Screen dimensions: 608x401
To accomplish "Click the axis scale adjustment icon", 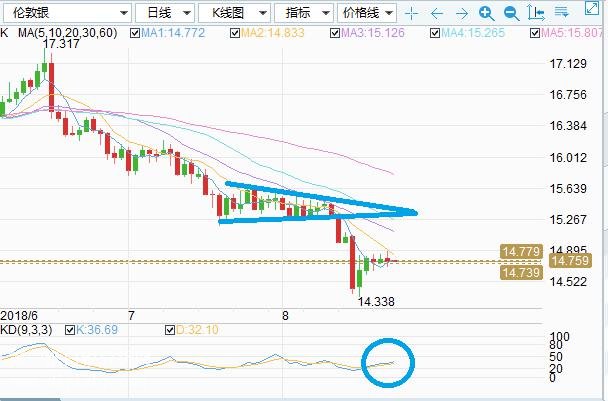I will point(536,13).
